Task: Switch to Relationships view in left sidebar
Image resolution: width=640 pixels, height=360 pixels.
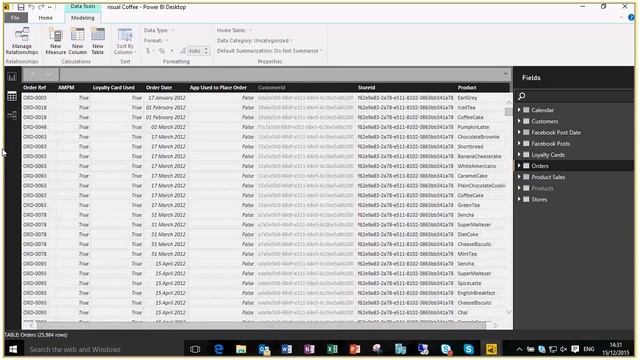Action: (x=12, y=116)
